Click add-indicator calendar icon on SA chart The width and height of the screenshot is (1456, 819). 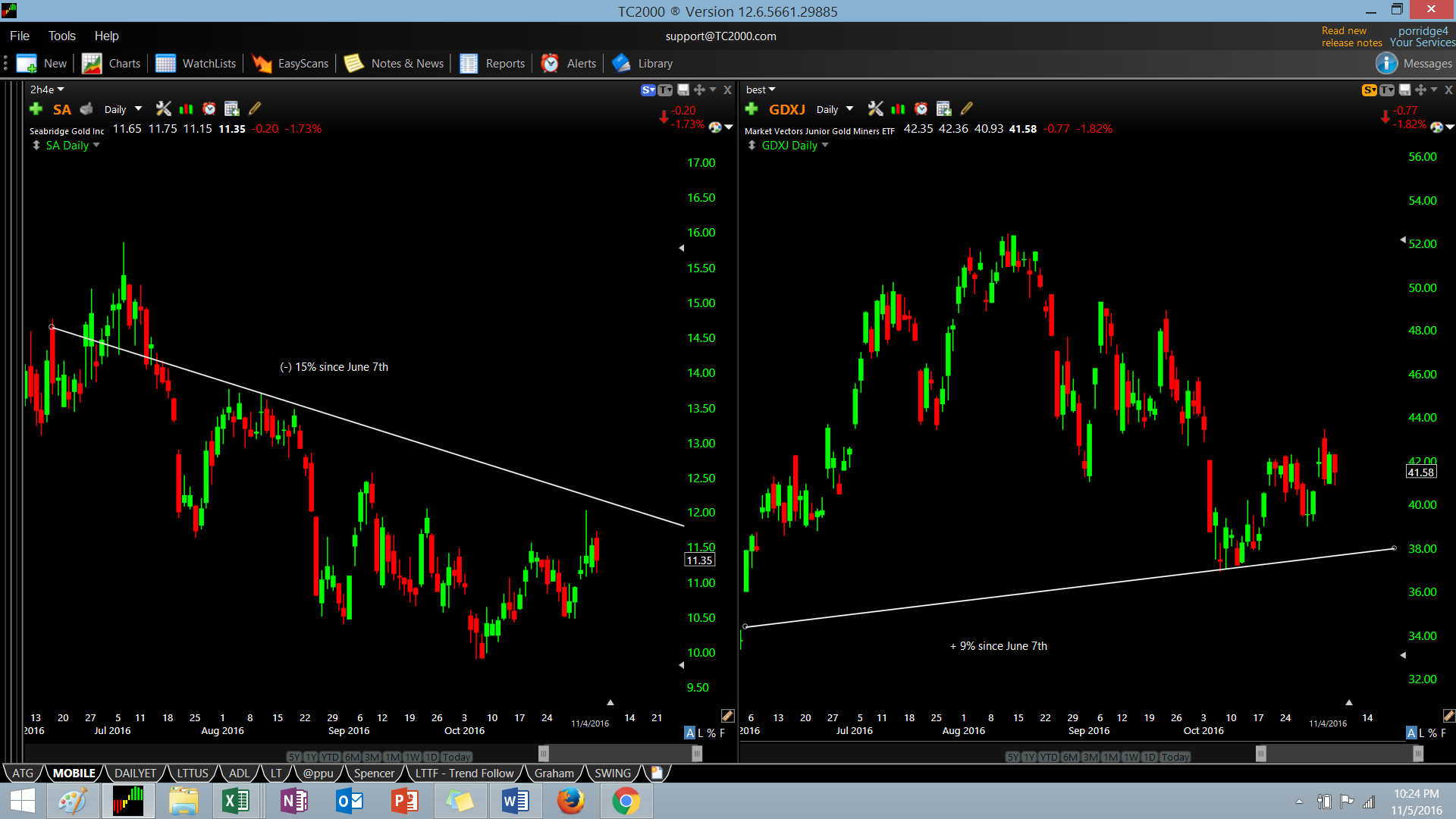click(x=232, y=109)
